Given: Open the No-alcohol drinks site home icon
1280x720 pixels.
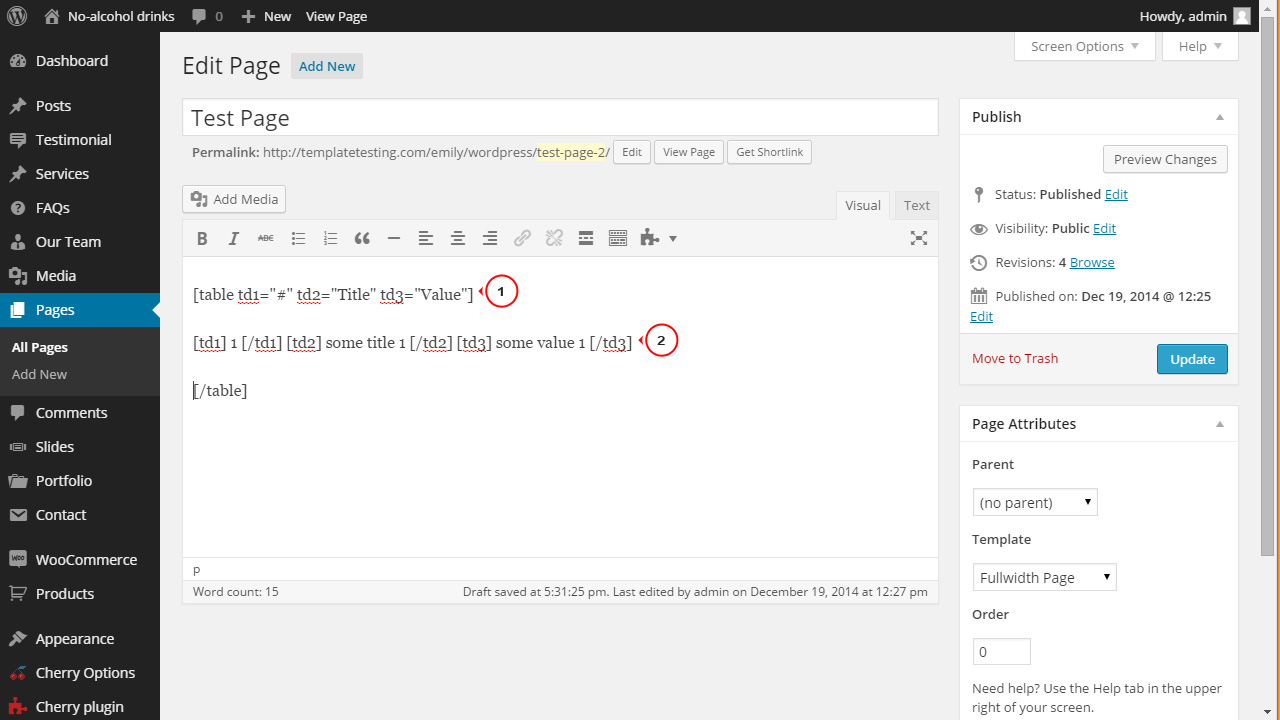Looking at the screenshot, I should 51,16.
